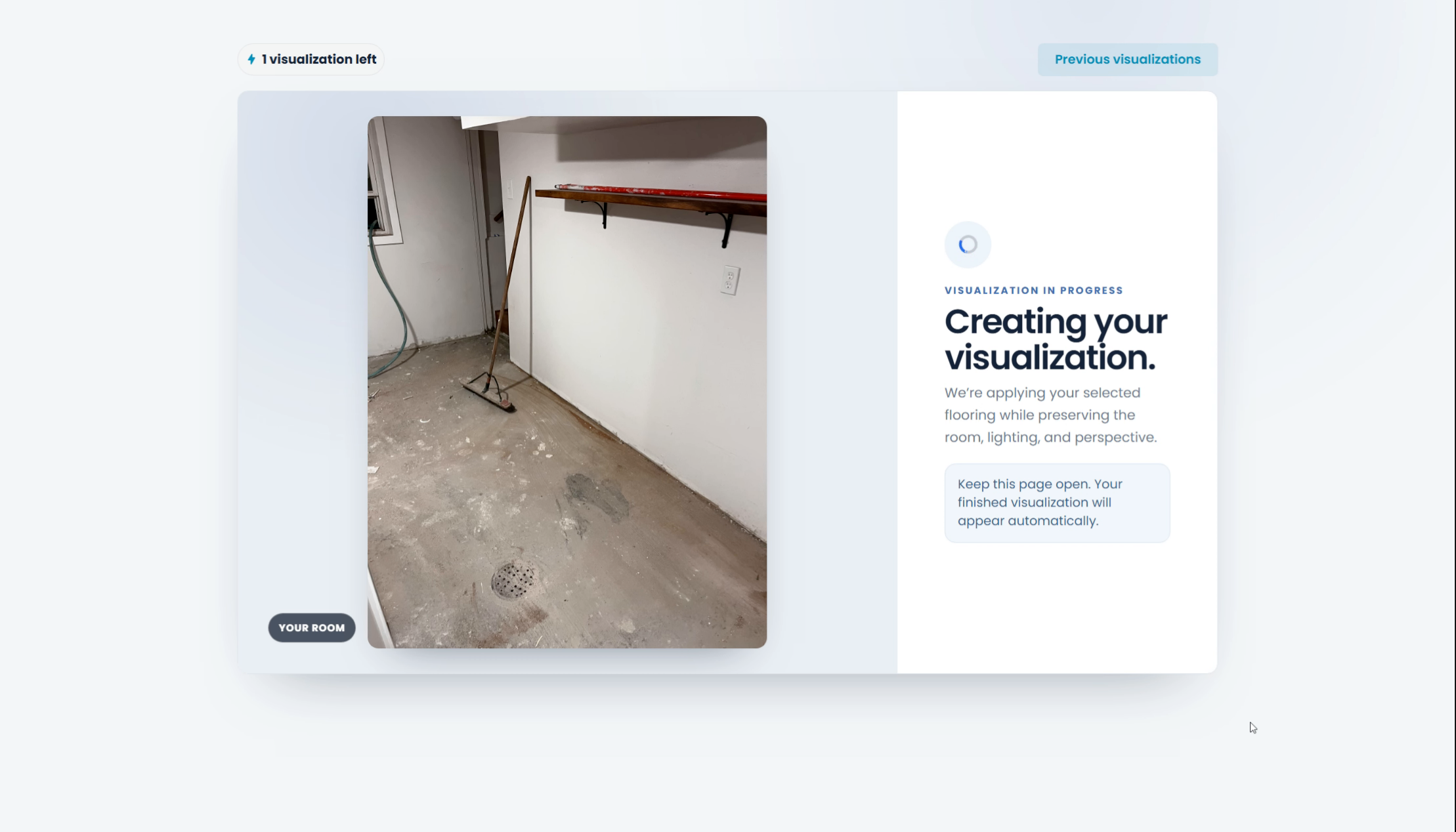
Task: Click the 'Keep this page open' notice
Action: coord(1057,503)
